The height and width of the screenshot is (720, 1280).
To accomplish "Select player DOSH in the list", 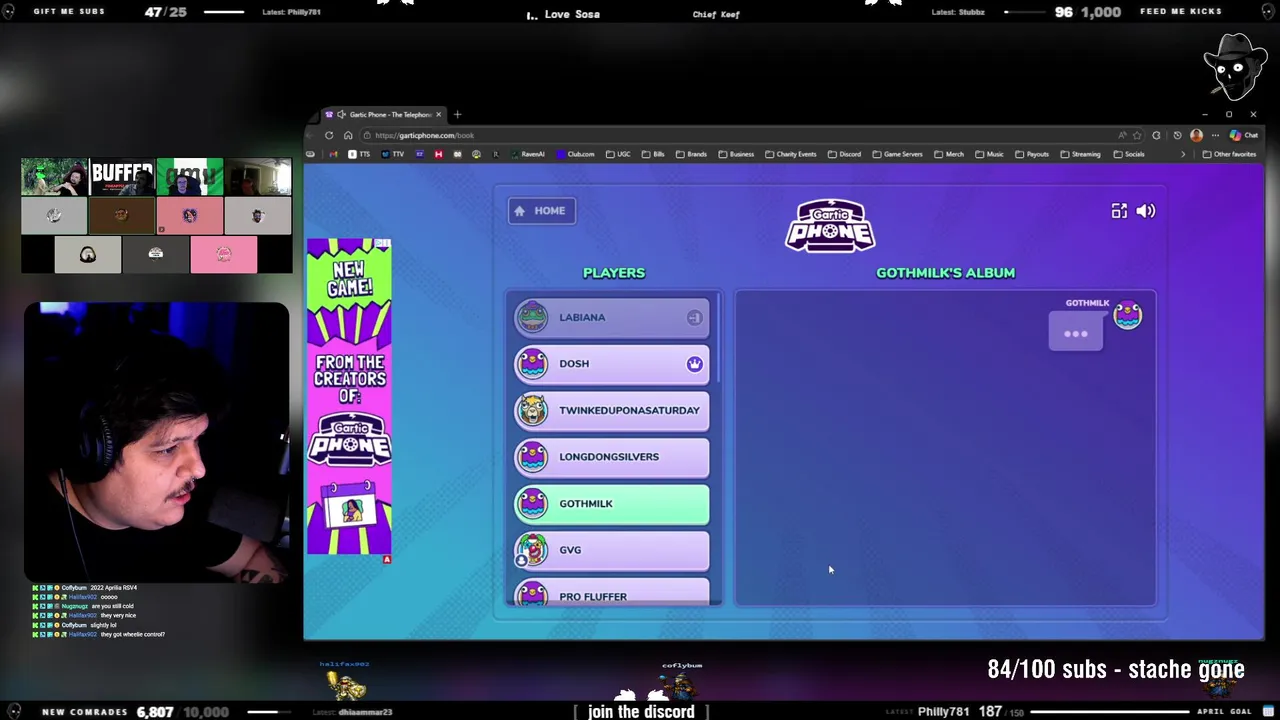I will [612, 364].
